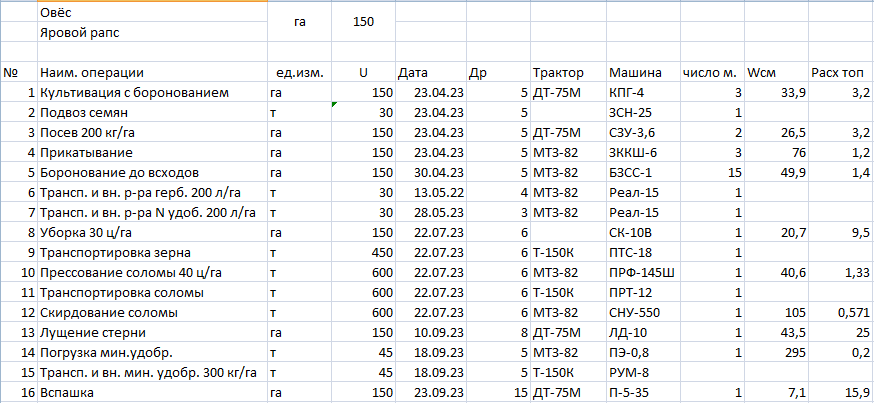Click the 'Машина' column header
The height and width of the screenshot is (403, 874).
[x=643, y=72]
